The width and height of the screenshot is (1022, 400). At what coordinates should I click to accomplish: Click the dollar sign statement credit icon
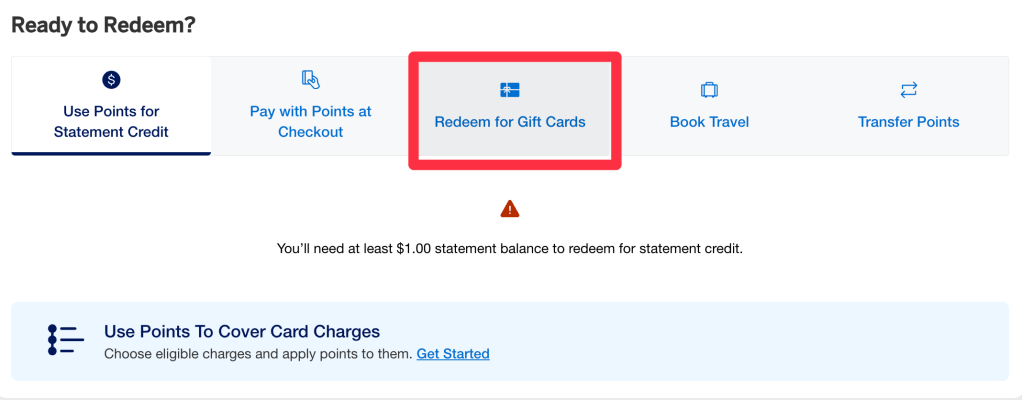coord(110,79)
